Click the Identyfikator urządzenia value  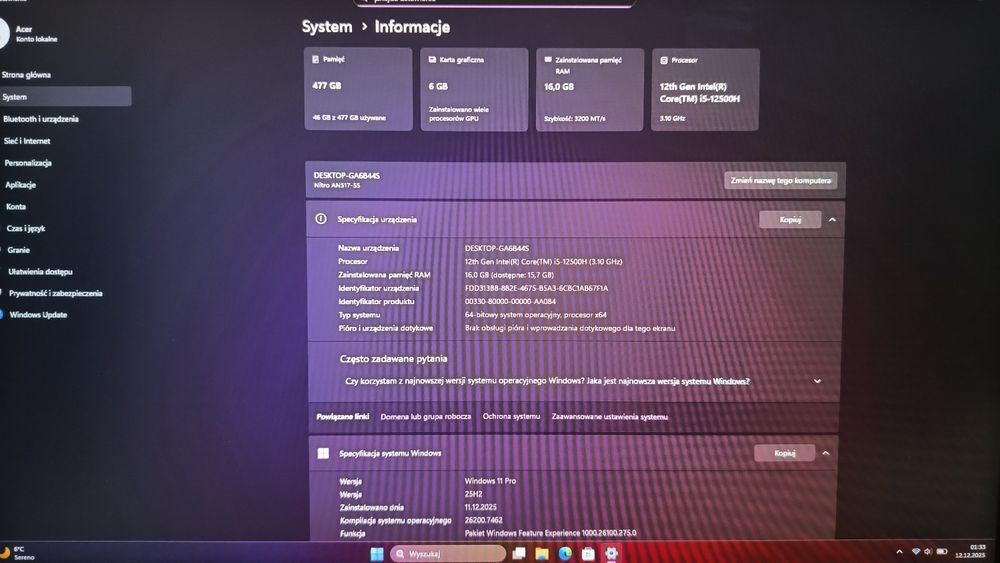536,288
